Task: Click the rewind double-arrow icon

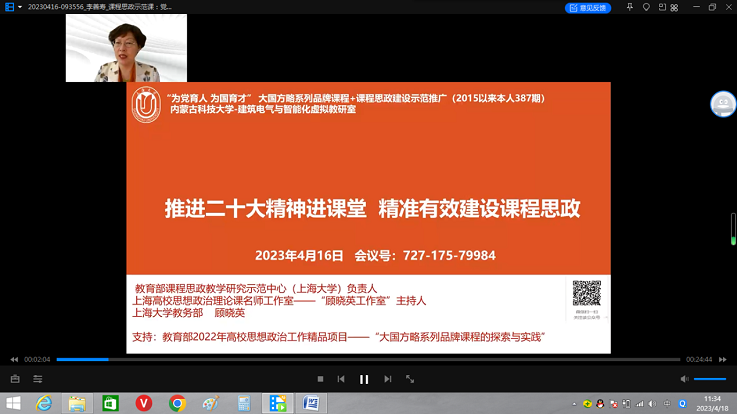Action: click(x=14, y=359)
